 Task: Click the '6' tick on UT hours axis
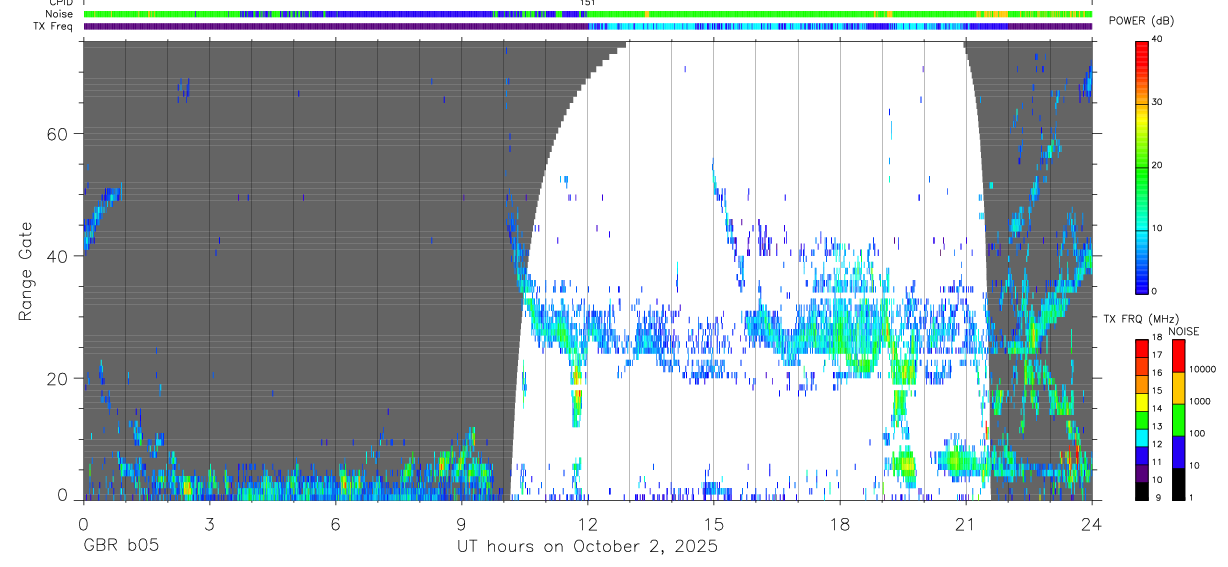click(x=335, y=524)
